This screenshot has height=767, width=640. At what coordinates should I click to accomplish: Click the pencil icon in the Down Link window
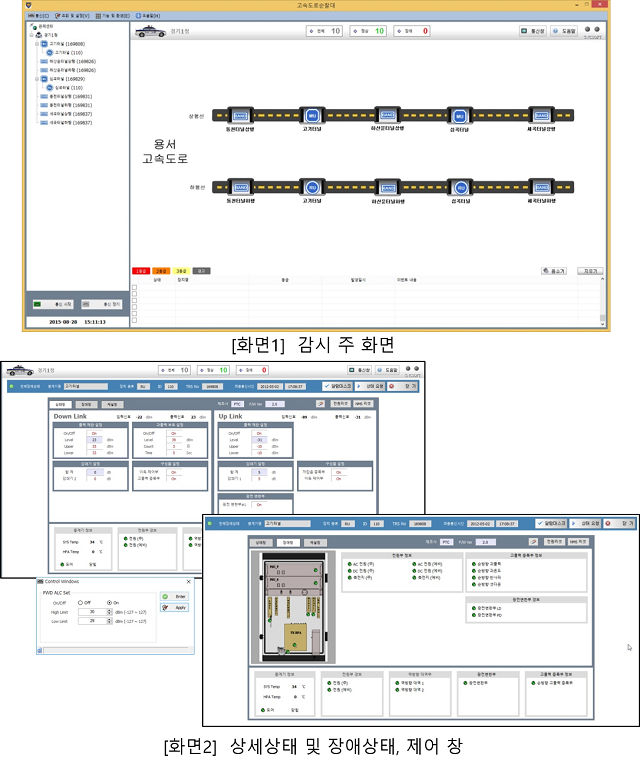click(x=320, y=404)
